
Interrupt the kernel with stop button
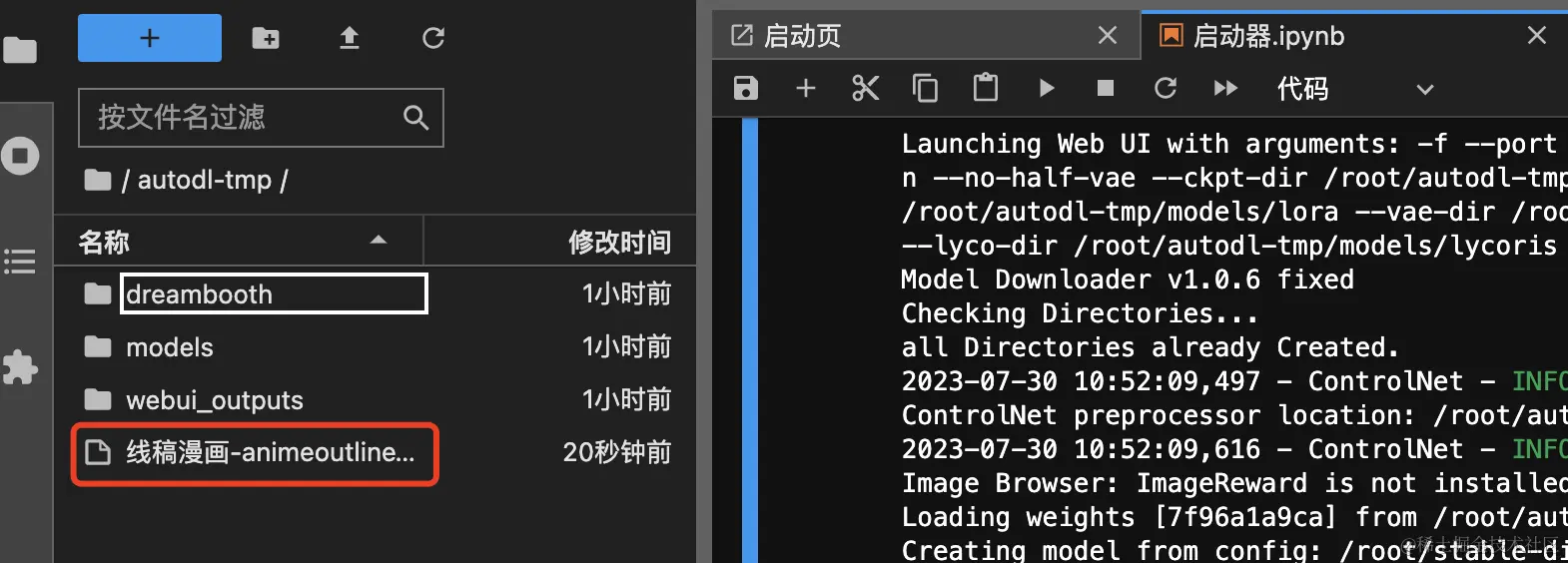(1106, 89)
